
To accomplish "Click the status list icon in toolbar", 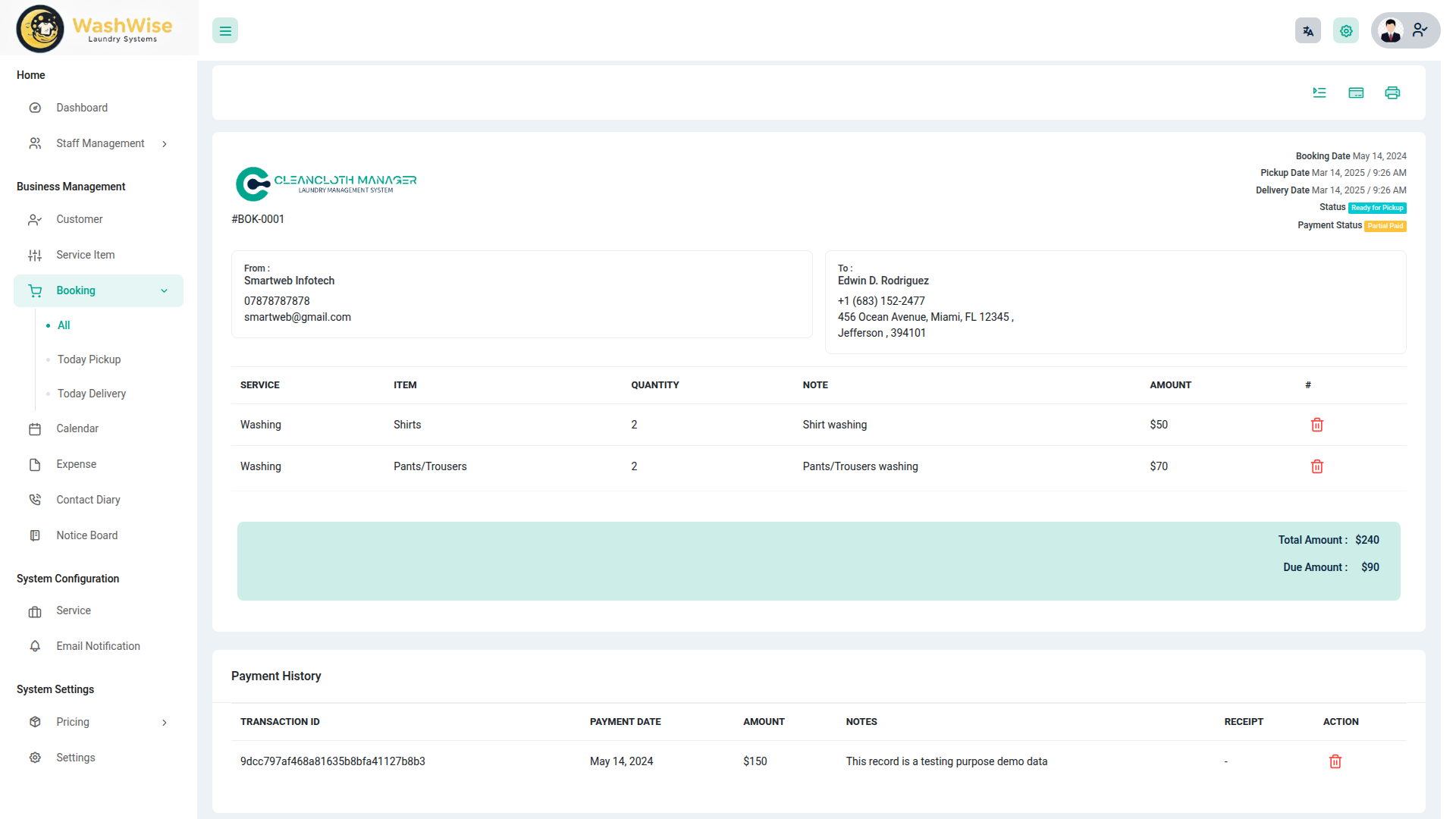I will [1319, 93].
